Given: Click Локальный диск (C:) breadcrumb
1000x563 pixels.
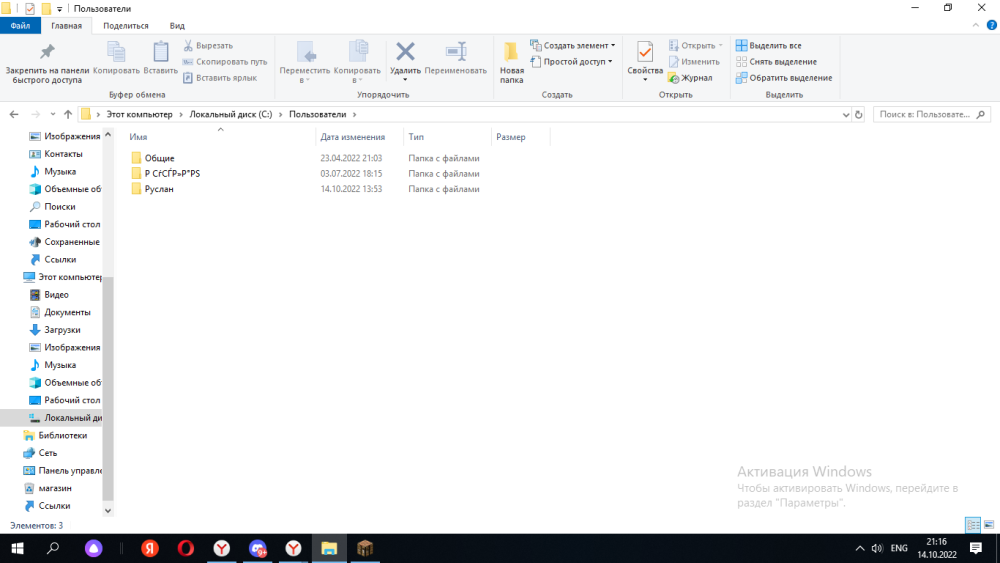Looking at the screenshot, I should [x=230, y=114].
